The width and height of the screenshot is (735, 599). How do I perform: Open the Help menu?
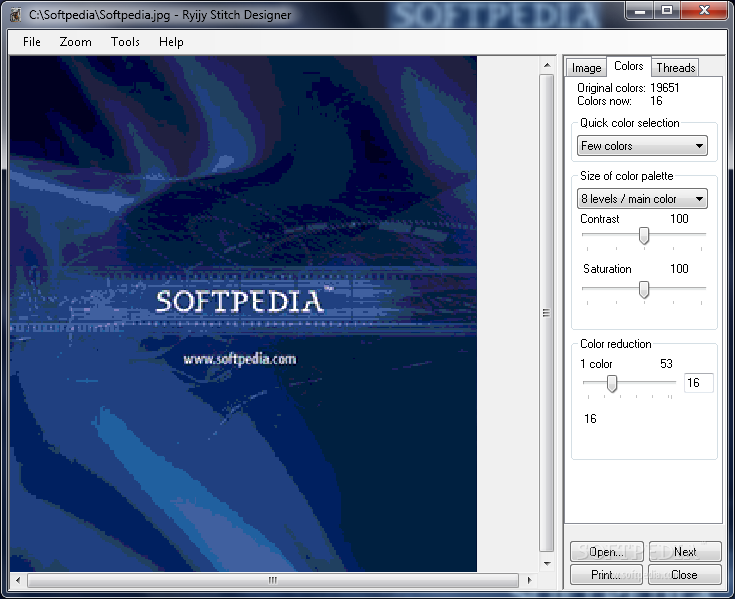(171, 42)
